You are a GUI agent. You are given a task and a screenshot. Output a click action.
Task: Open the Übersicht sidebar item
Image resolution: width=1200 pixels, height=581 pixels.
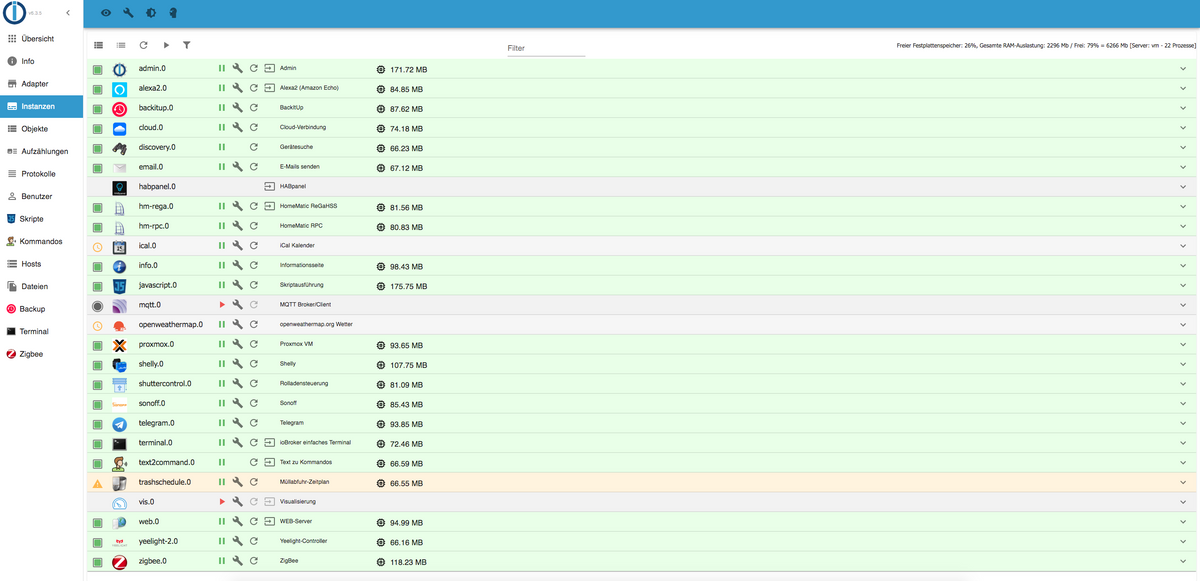42,39
